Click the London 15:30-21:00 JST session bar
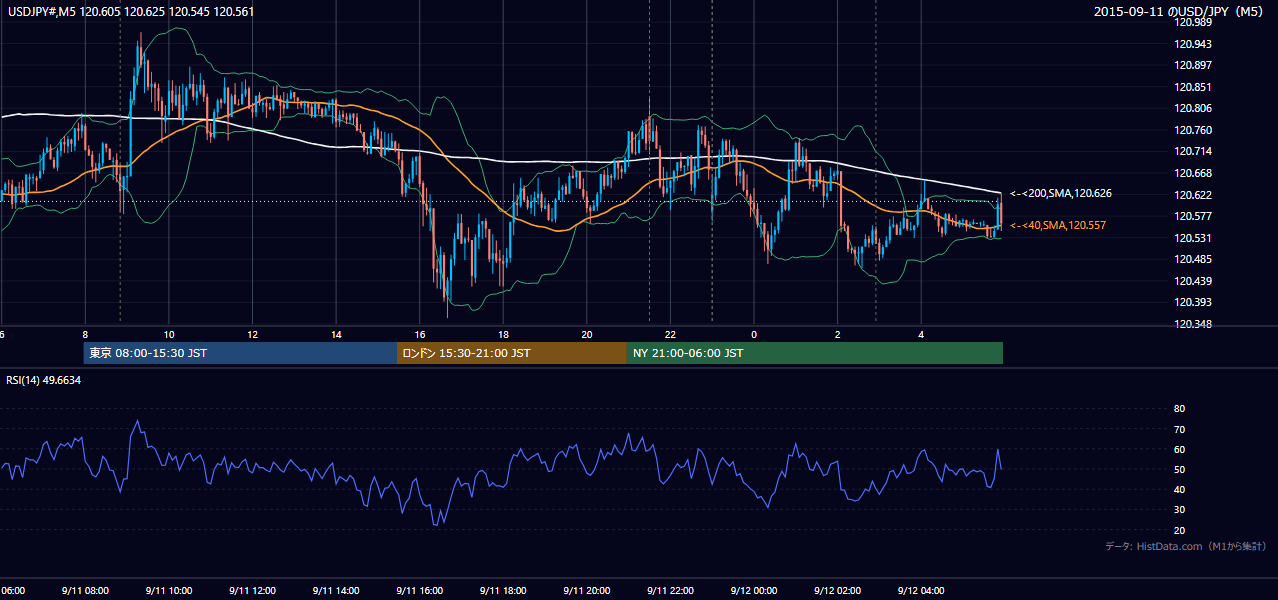Viewport: 1278px width, 600px height. pyautogui.click(x=512, y=353)
